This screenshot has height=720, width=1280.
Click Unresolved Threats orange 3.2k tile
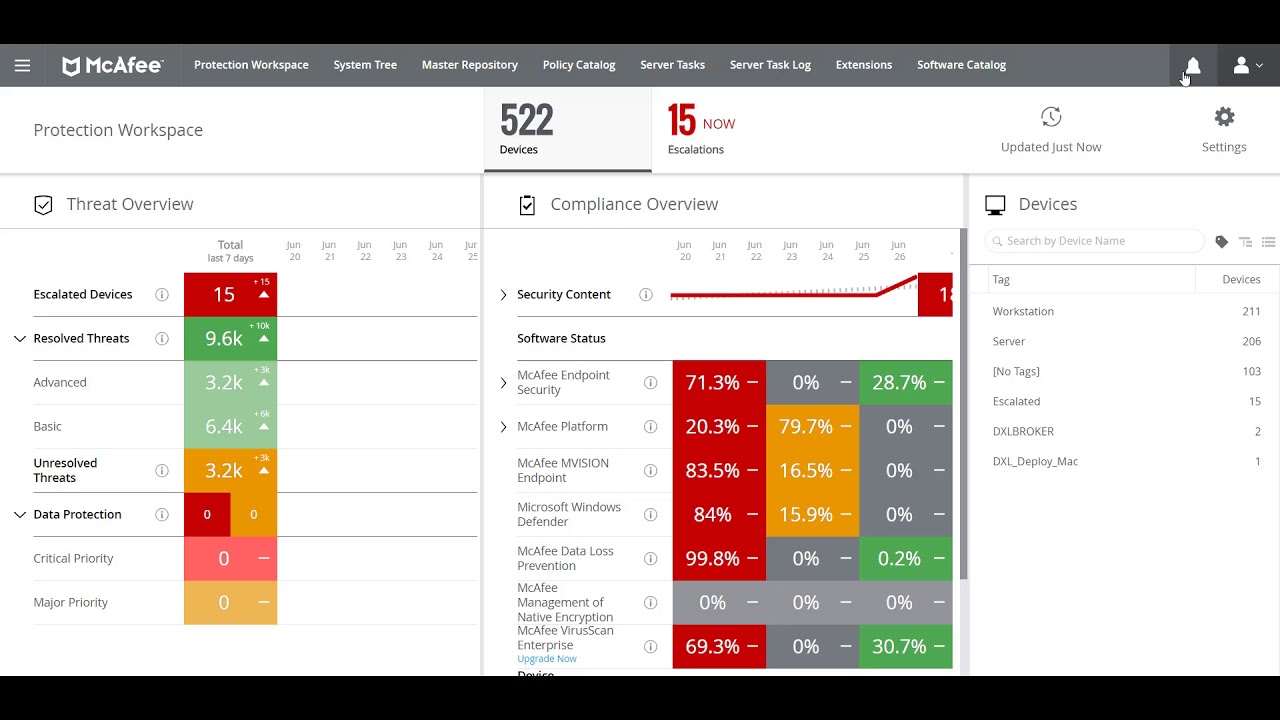click(x=230, y=471)
